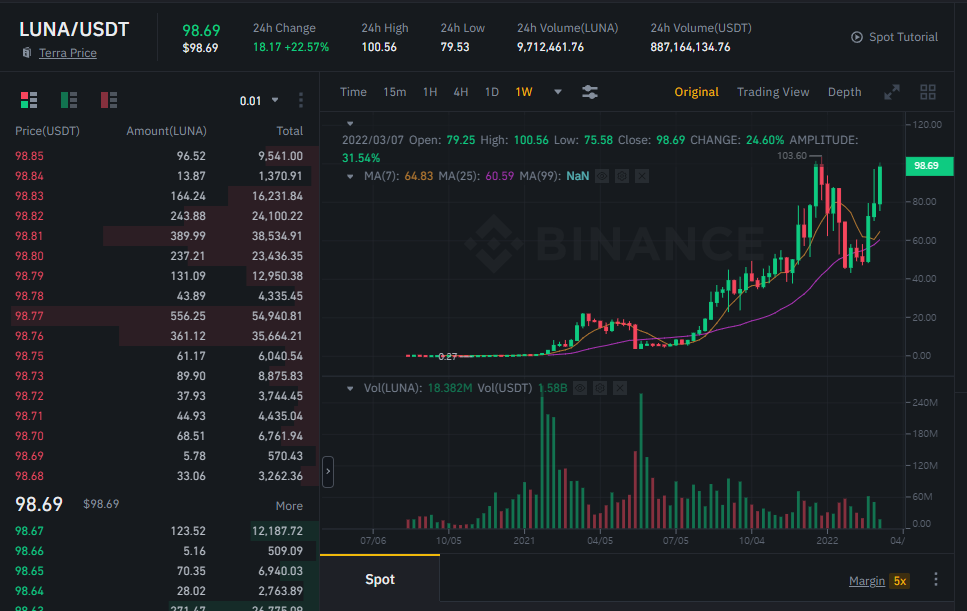
Task: Open the Terra Price link
Action: (x=68, y=53)
